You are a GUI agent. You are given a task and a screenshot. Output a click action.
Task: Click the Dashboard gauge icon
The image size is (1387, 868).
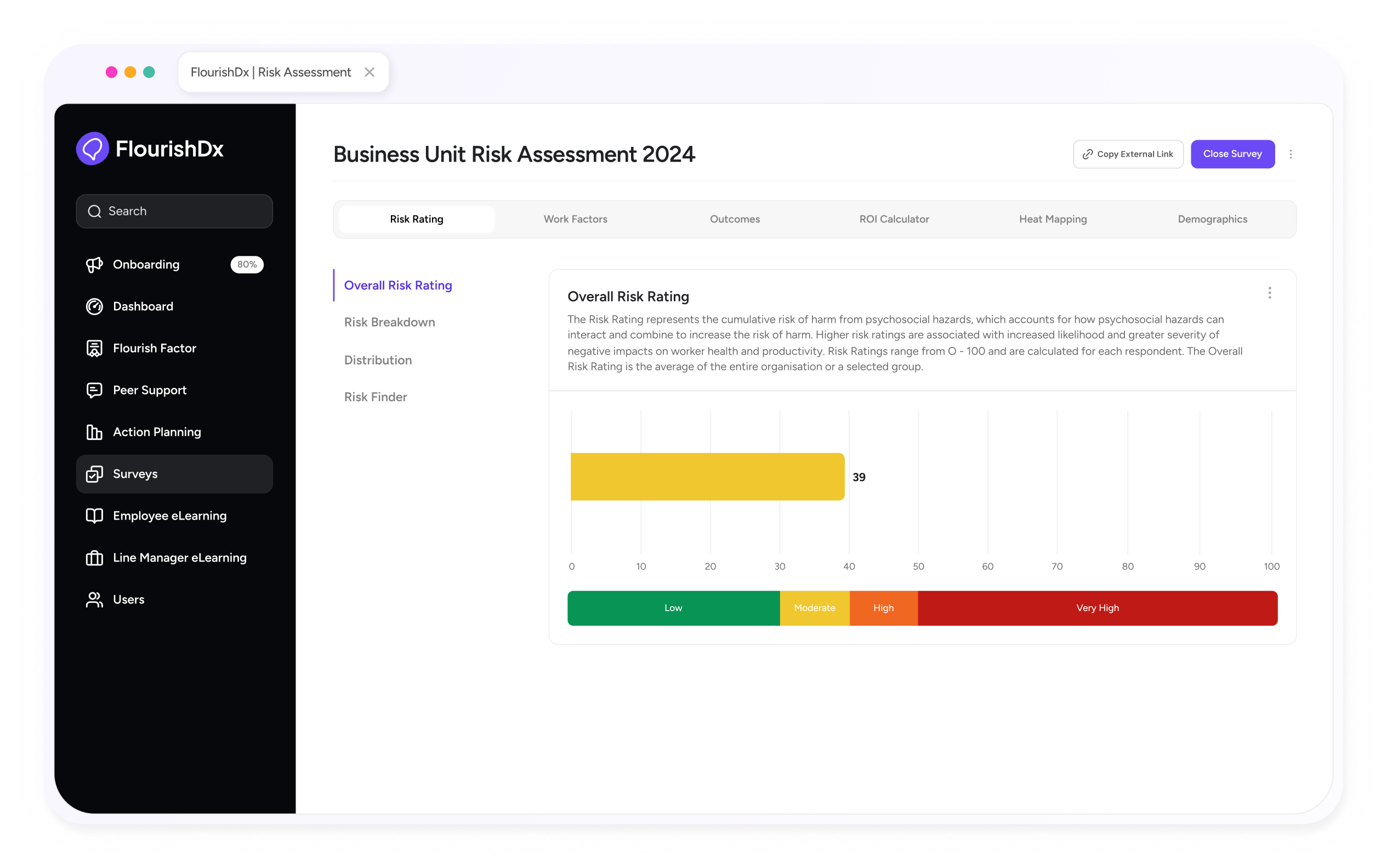[94, 306]
